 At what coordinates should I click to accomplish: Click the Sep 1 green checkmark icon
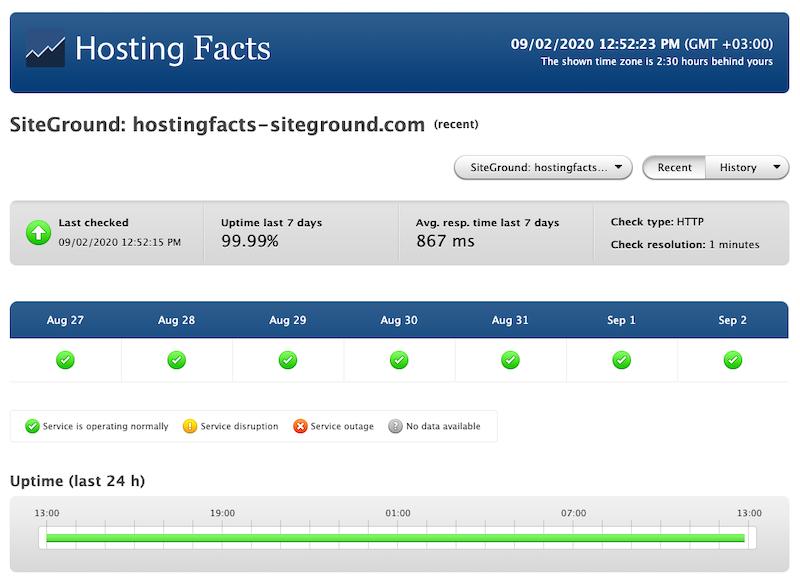(x=621, y=360)
